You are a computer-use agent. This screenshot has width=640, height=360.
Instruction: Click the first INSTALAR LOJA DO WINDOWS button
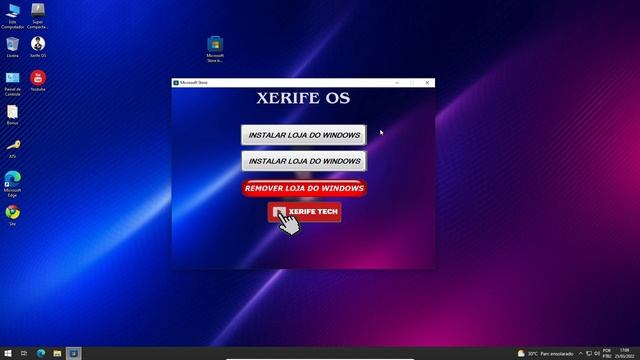[304, 135]
